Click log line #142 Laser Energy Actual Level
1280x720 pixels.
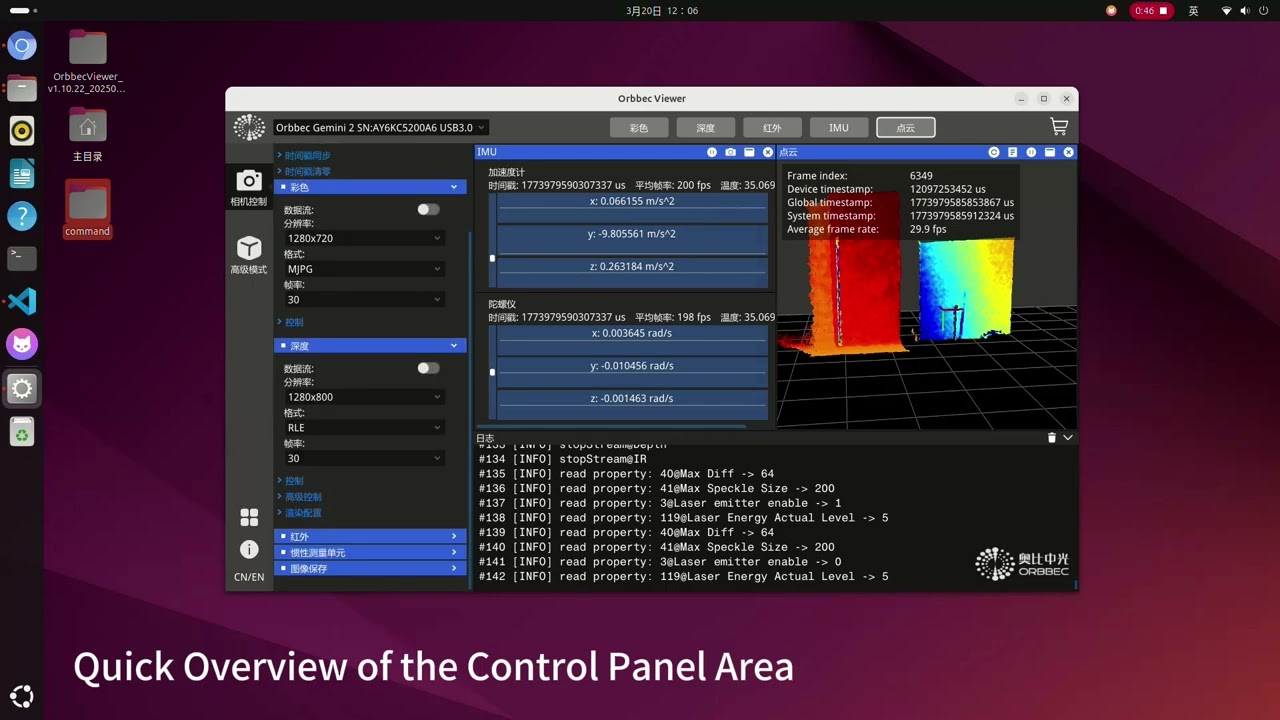683,576
